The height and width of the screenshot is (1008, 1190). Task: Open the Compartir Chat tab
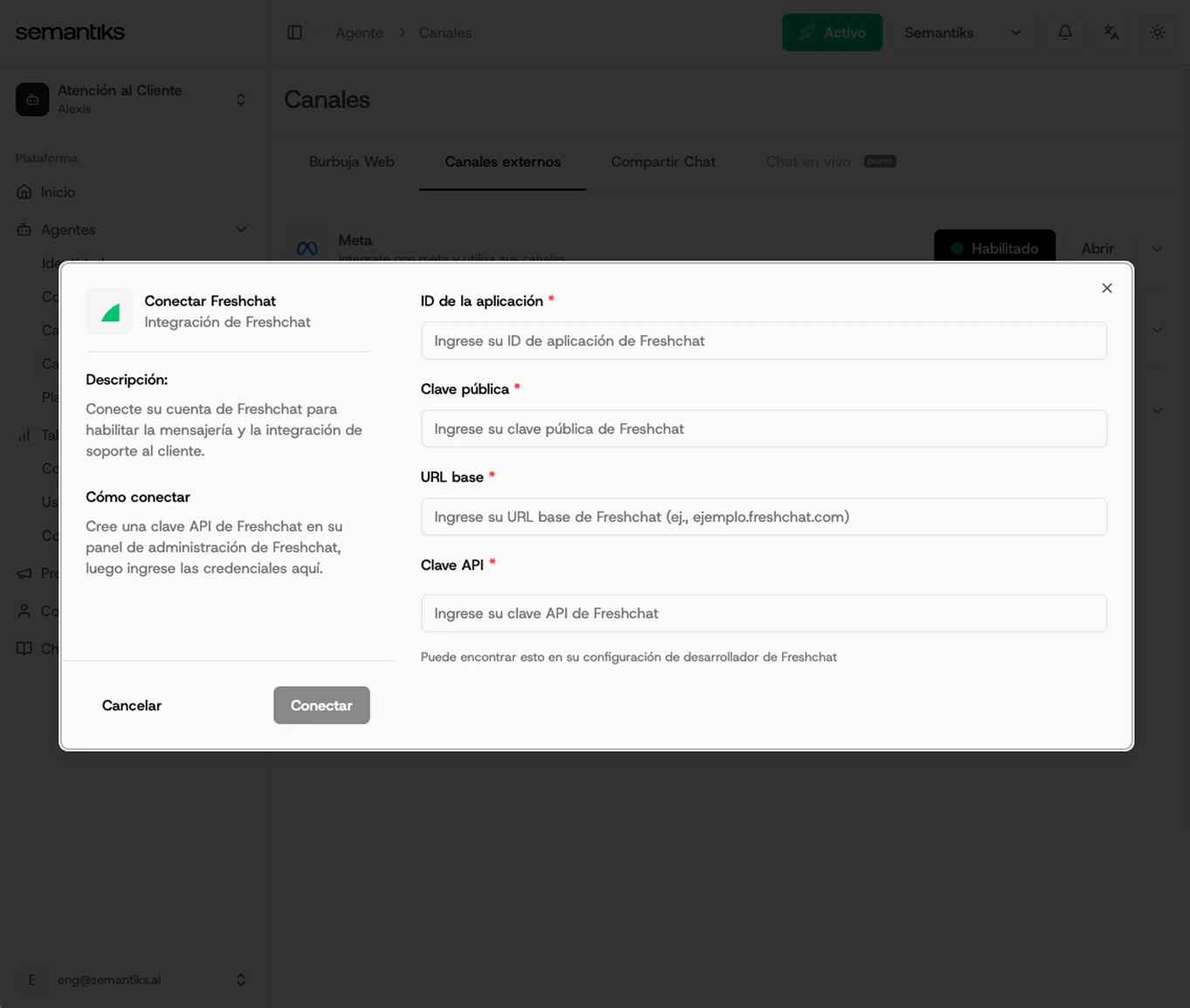tap(663, 161)
